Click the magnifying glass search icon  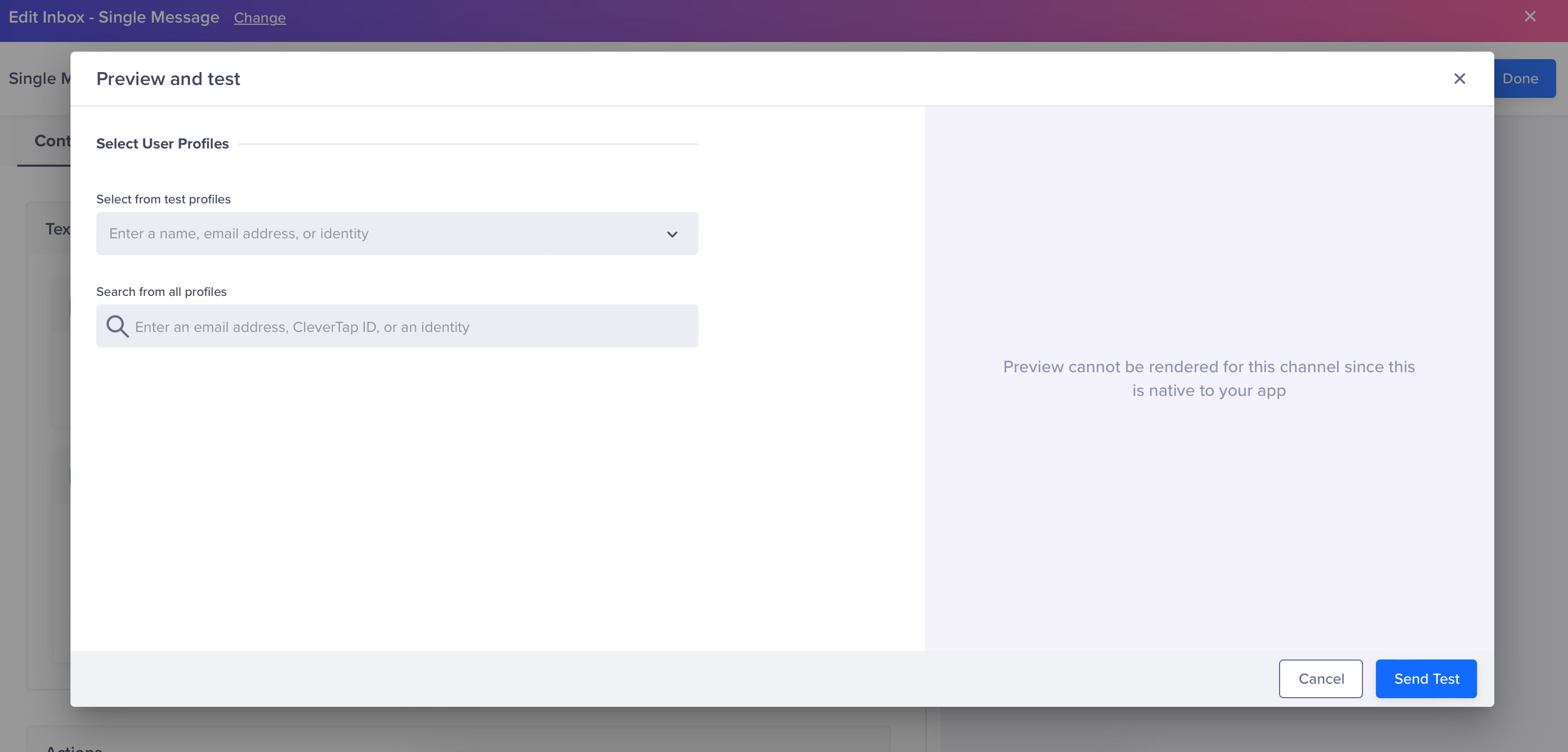point(117,327)
